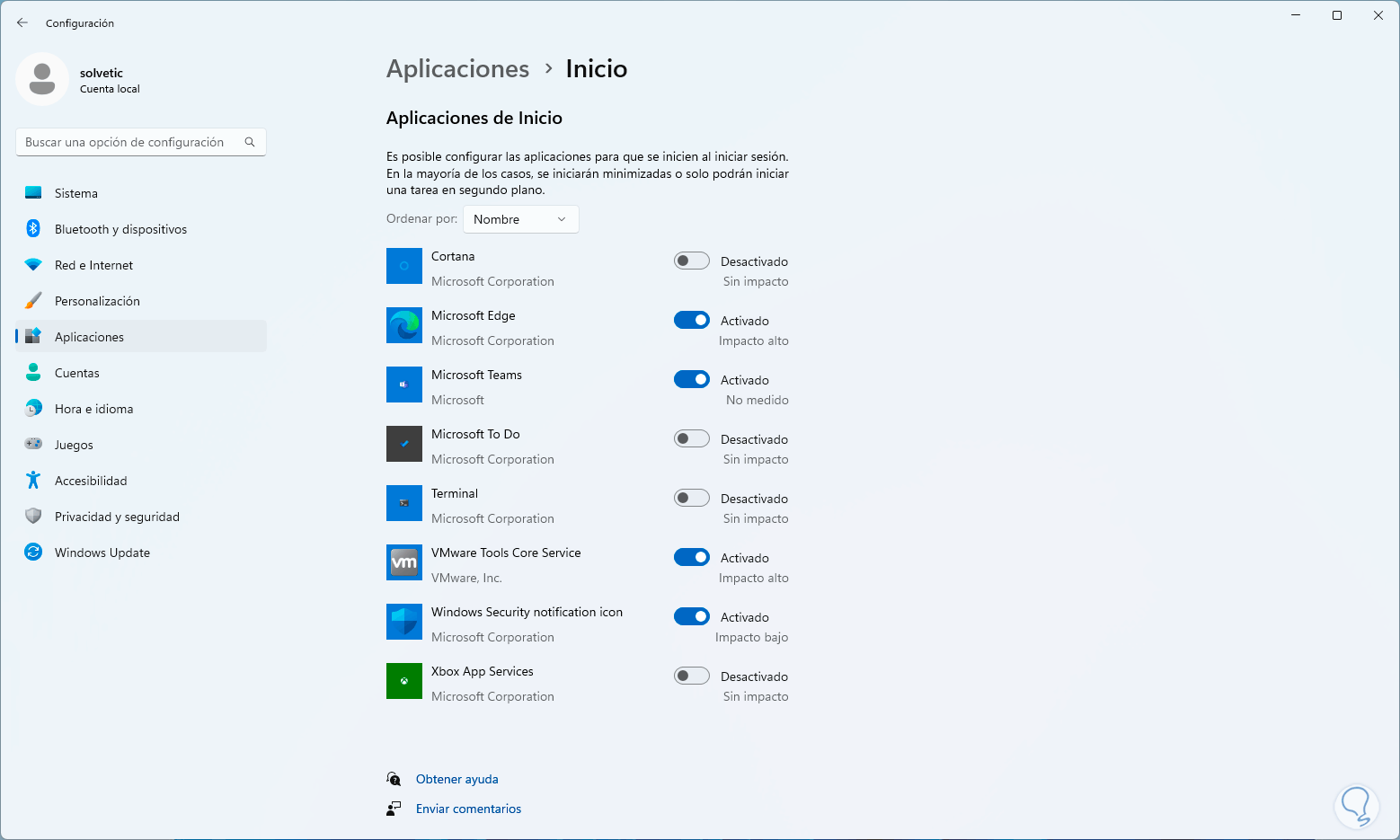1400x840 pixels.
Task: Open Red e Internet settings
Action: [x=141, y=265]
